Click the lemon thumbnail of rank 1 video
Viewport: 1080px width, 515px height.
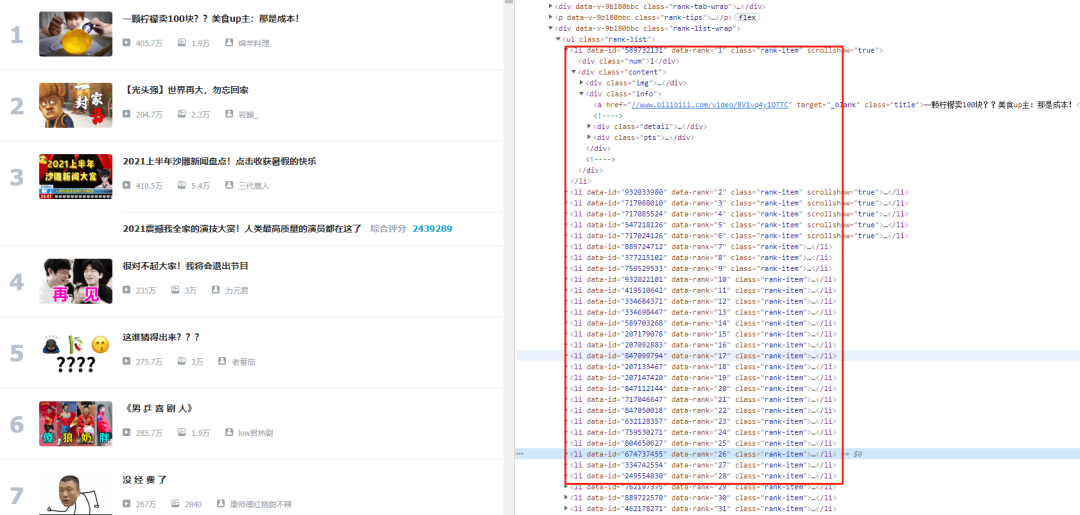76,34
